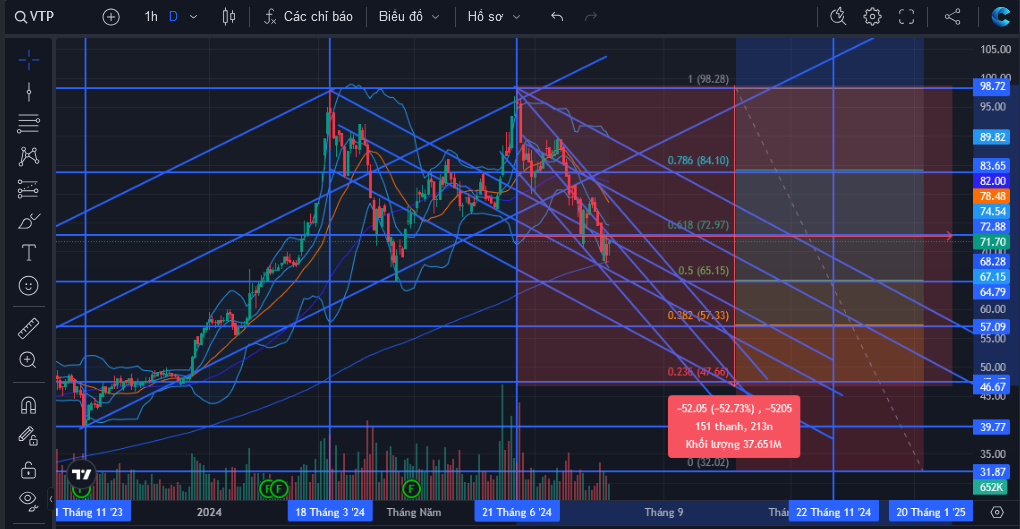Click the red measurement info box
Screen dimensions: 1020x529
coord(734,426)
